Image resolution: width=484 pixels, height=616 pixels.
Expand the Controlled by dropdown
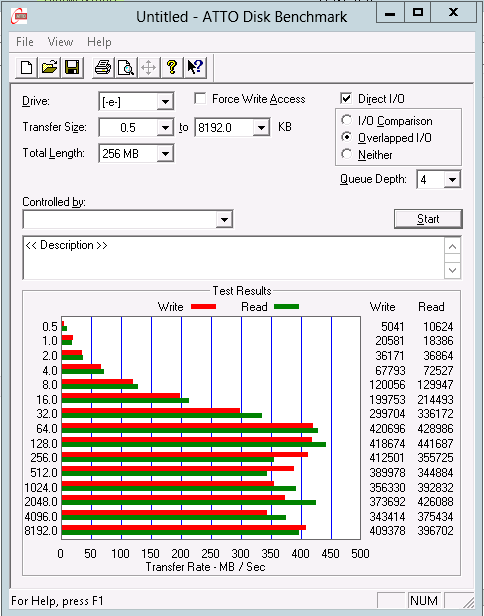click(224, 219)
